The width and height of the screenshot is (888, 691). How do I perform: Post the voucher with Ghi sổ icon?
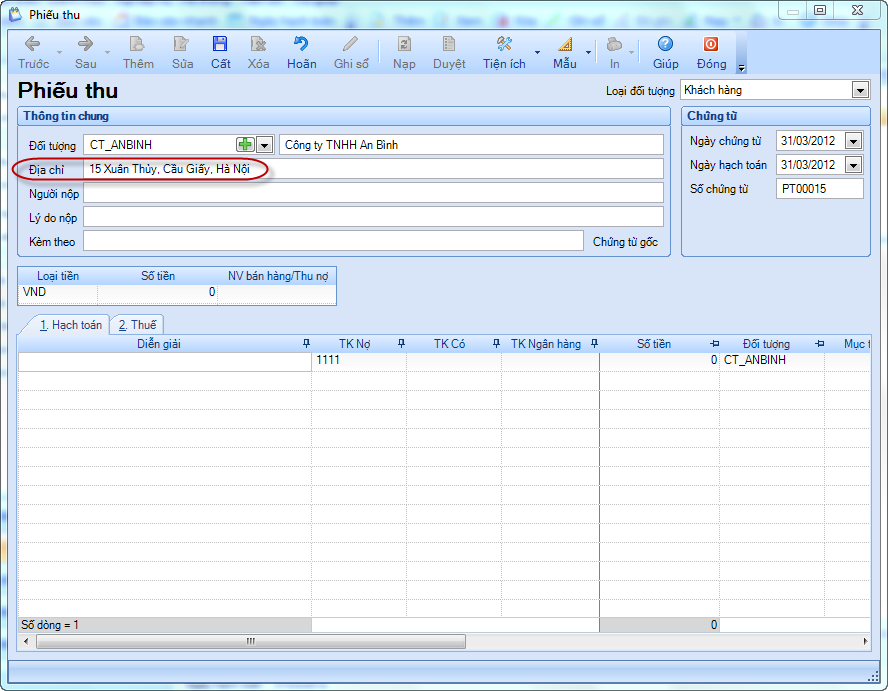pos(351,45)
